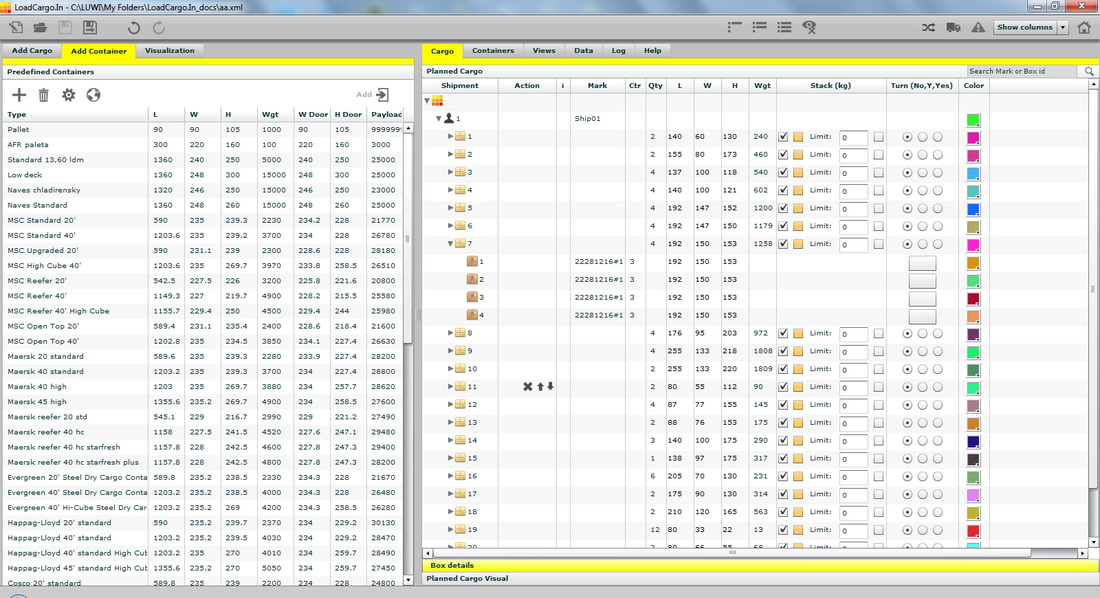Viewport: 1100px width, 598px height.
Task: Uncheck the stack checkbox for cargo 3
Action: pos(783,173)
